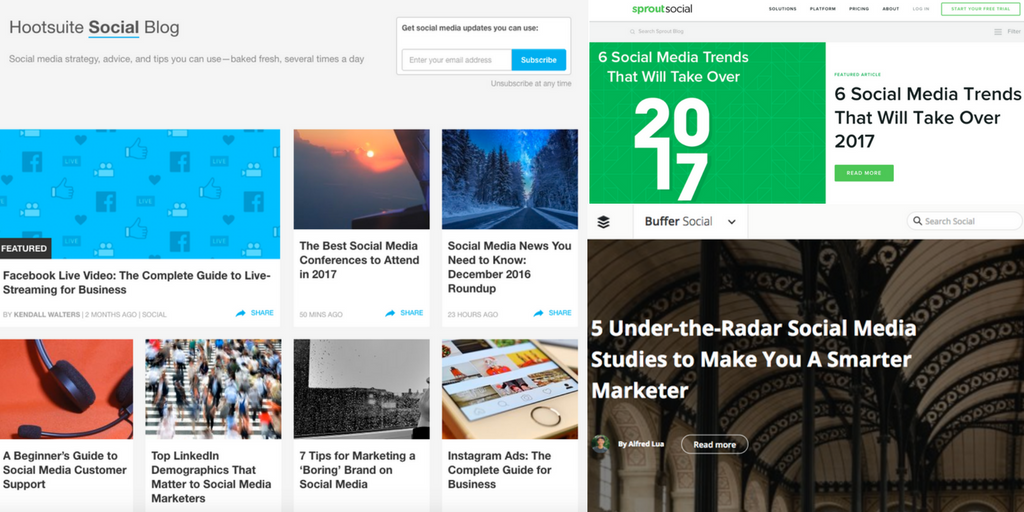Screen dimensions: 1024x512
Task: Open Pricing page on Sprout Social
Action: tap(859, 9)
